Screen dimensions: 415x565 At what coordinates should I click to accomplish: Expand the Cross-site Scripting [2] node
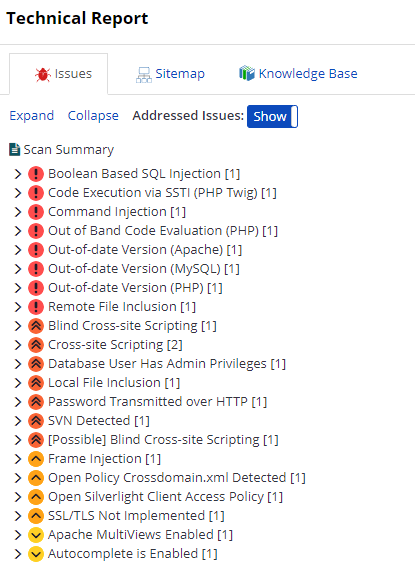click(18, 345)
